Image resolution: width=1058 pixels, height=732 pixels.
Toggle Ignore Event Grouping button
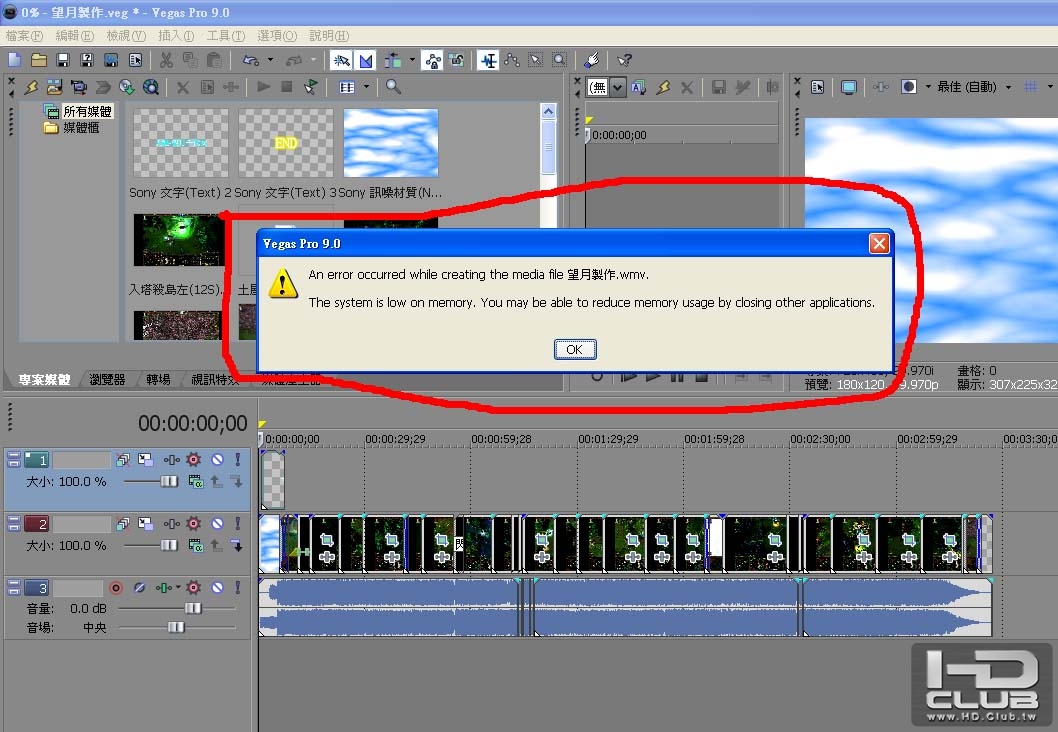[457, 61]
